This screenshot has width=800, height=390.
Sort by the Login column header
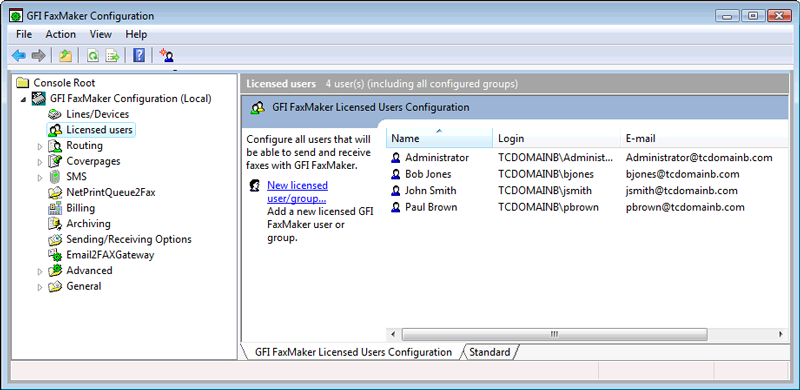click(556, 138)
